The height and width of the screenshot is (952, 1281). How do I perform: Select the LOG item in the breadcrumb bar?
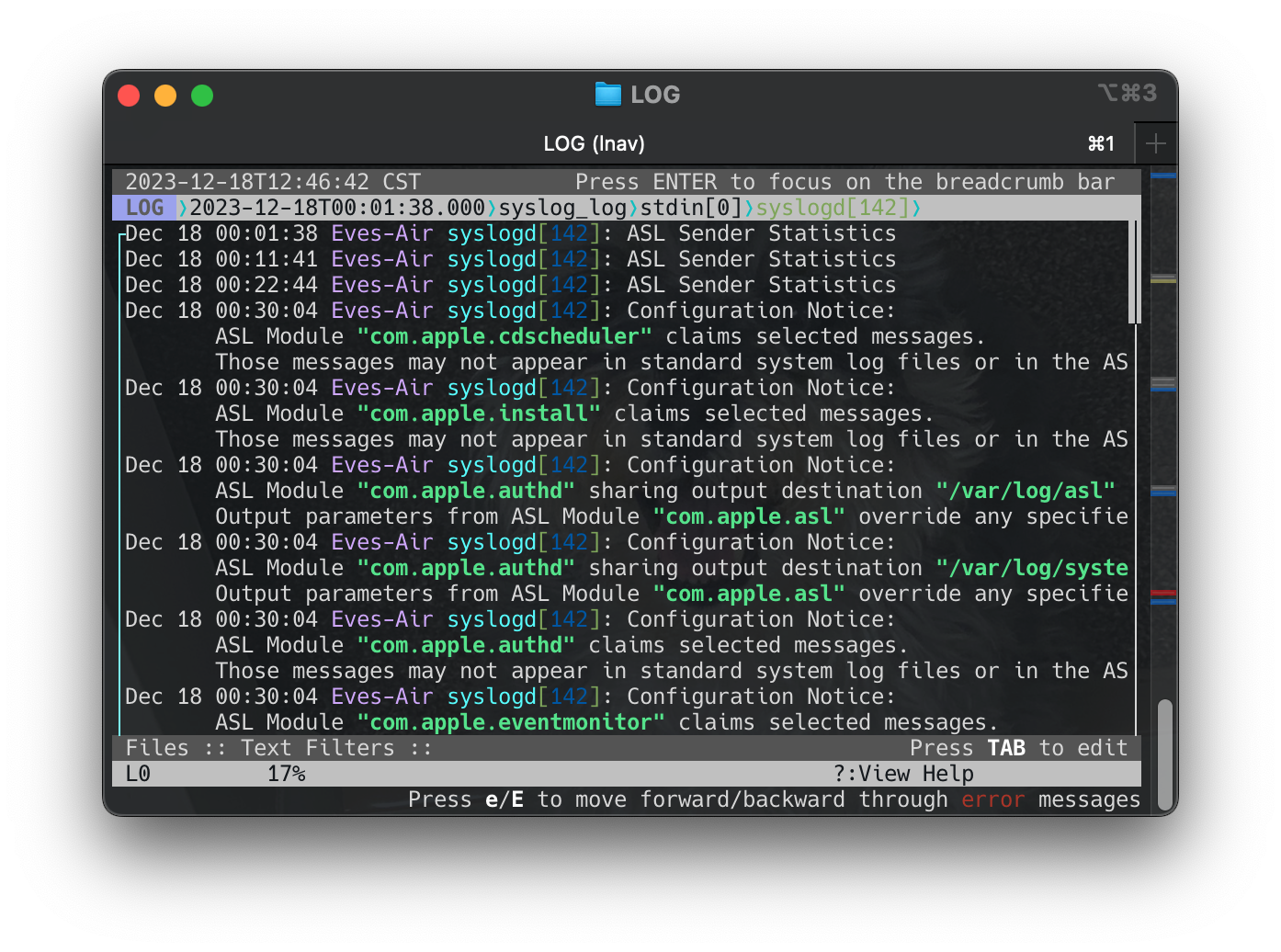coord(143,208)
